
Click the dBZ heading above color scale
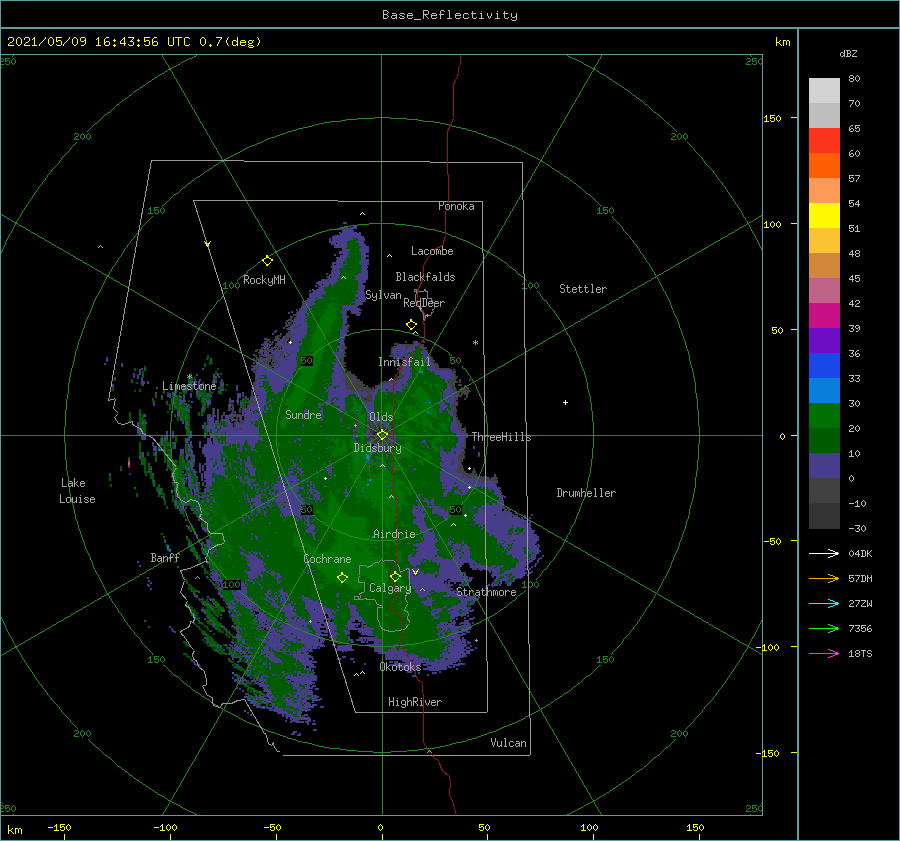pyautogui.click(x=848, y=53)
